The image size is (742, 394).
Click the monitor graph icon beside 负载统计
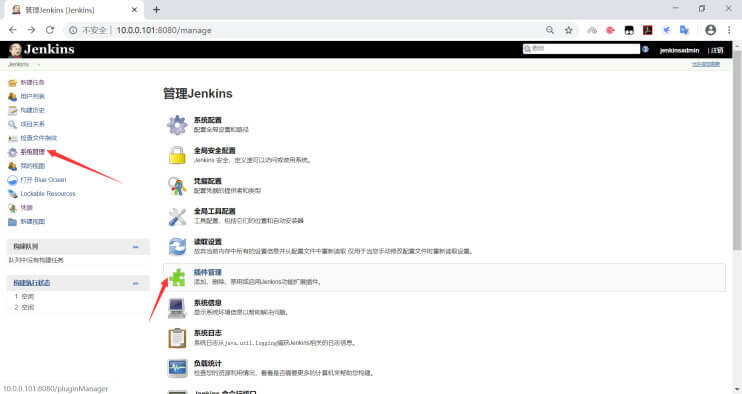[x=177, y=368]
